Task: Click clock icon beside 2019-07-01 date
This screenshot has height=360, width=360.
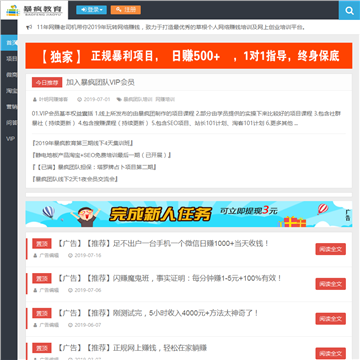Action: 79,100
